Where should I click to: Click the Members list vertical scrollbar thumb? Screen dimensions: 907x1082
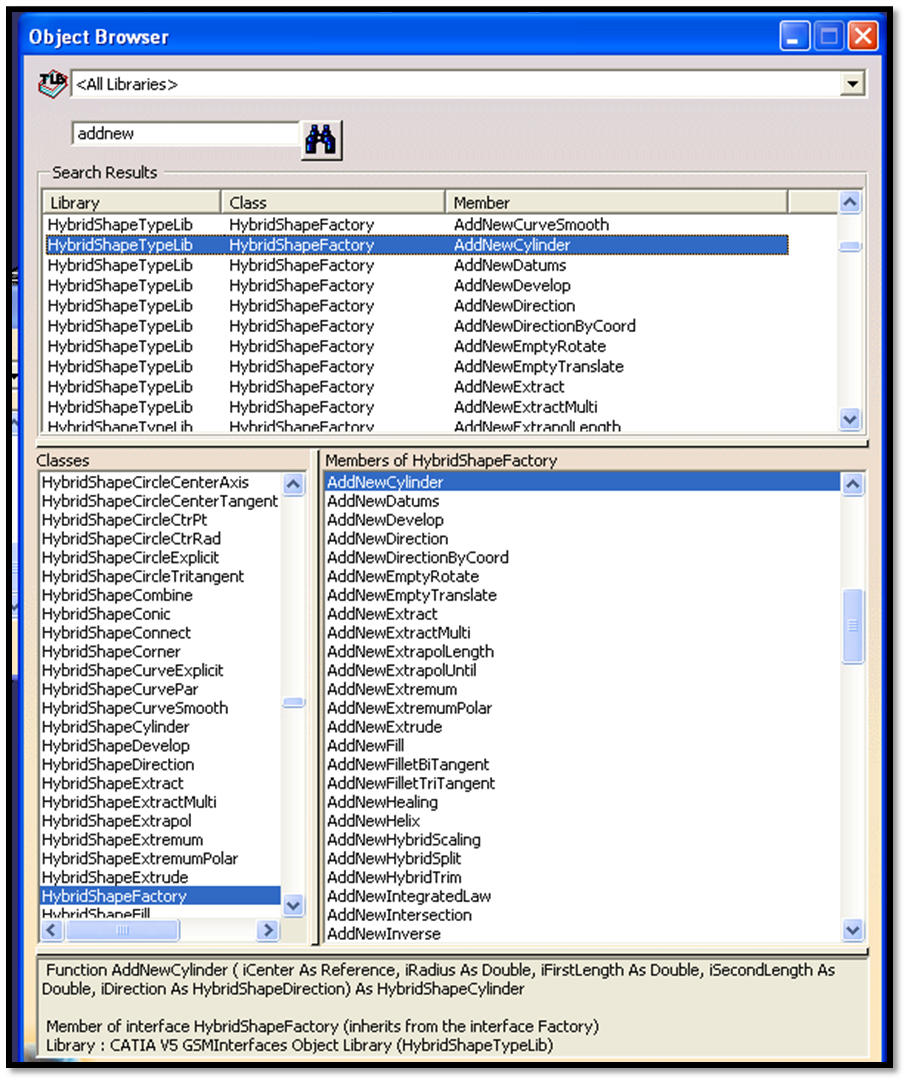point(853,626)
